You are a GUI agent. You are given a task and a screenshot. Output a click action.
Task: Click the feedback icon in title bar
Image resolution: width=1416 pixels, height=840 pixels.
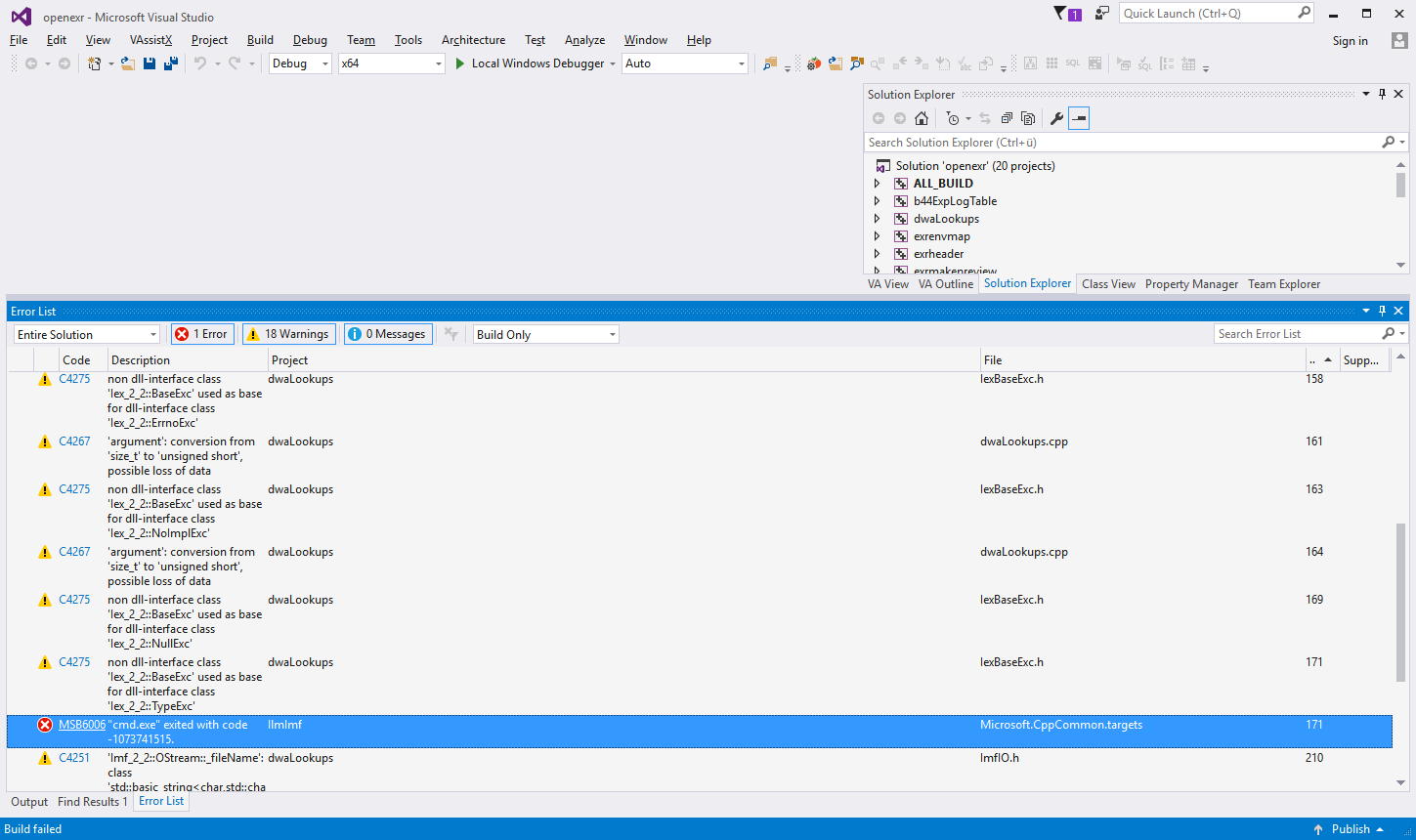pos(1102,14)
